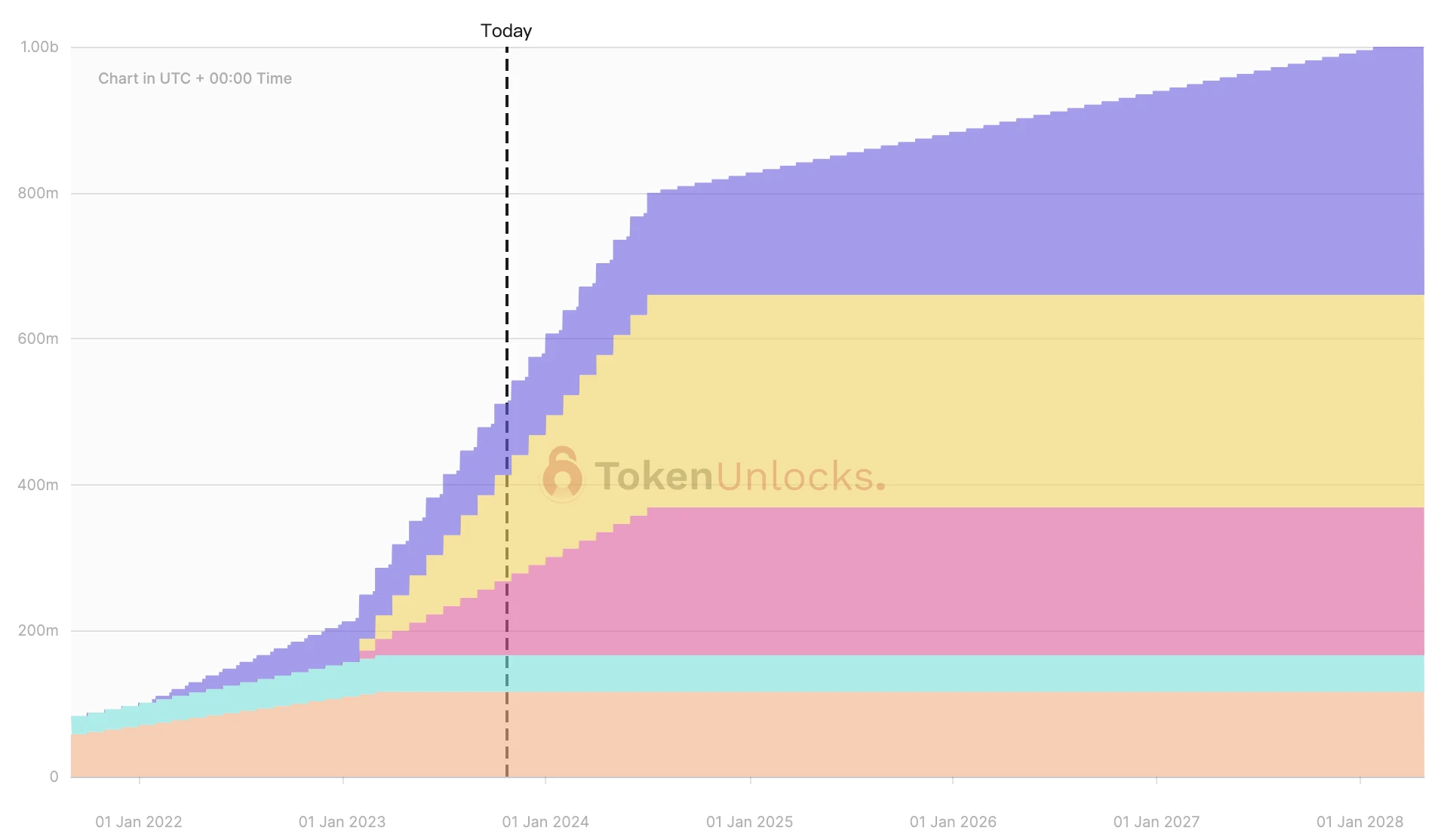Click the 01 Jan 2024 axis label

545,822
